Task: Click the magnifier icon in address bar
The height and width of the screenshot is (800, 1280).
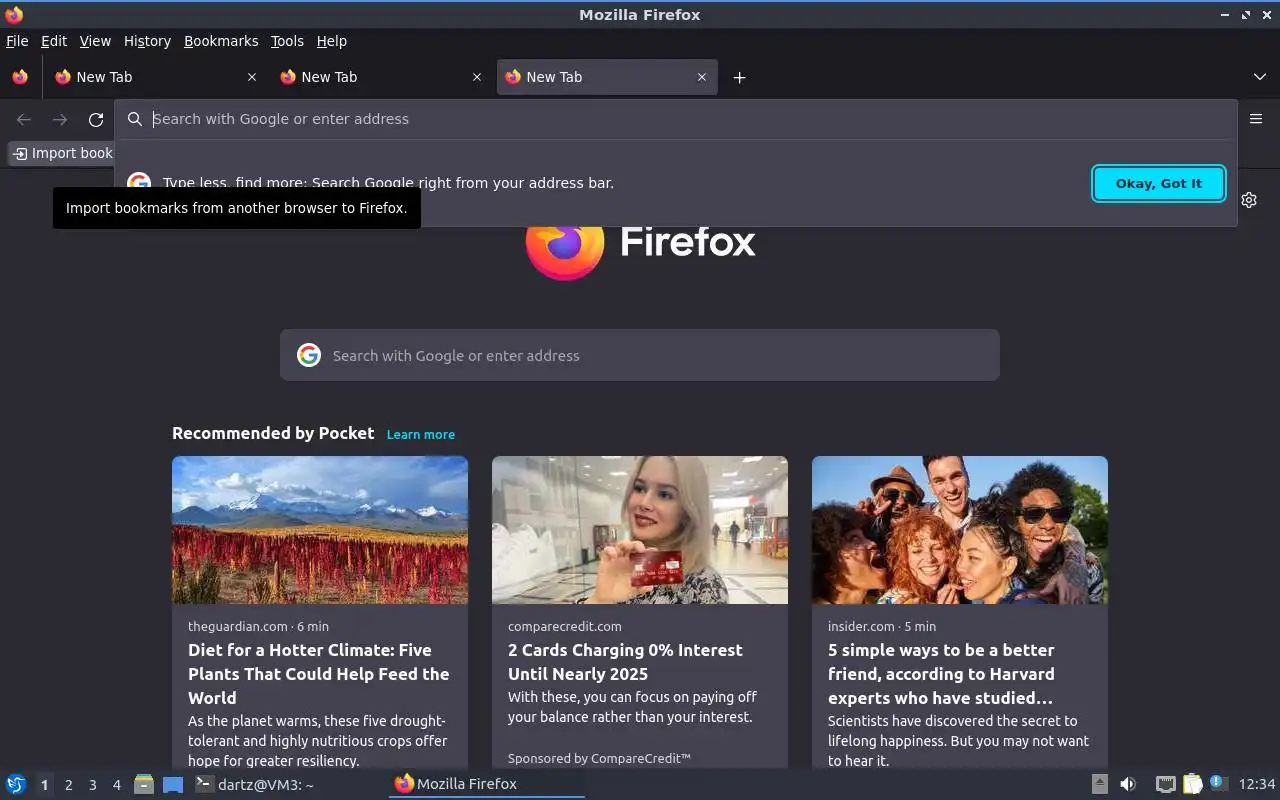Action: (x=135, y=119)
